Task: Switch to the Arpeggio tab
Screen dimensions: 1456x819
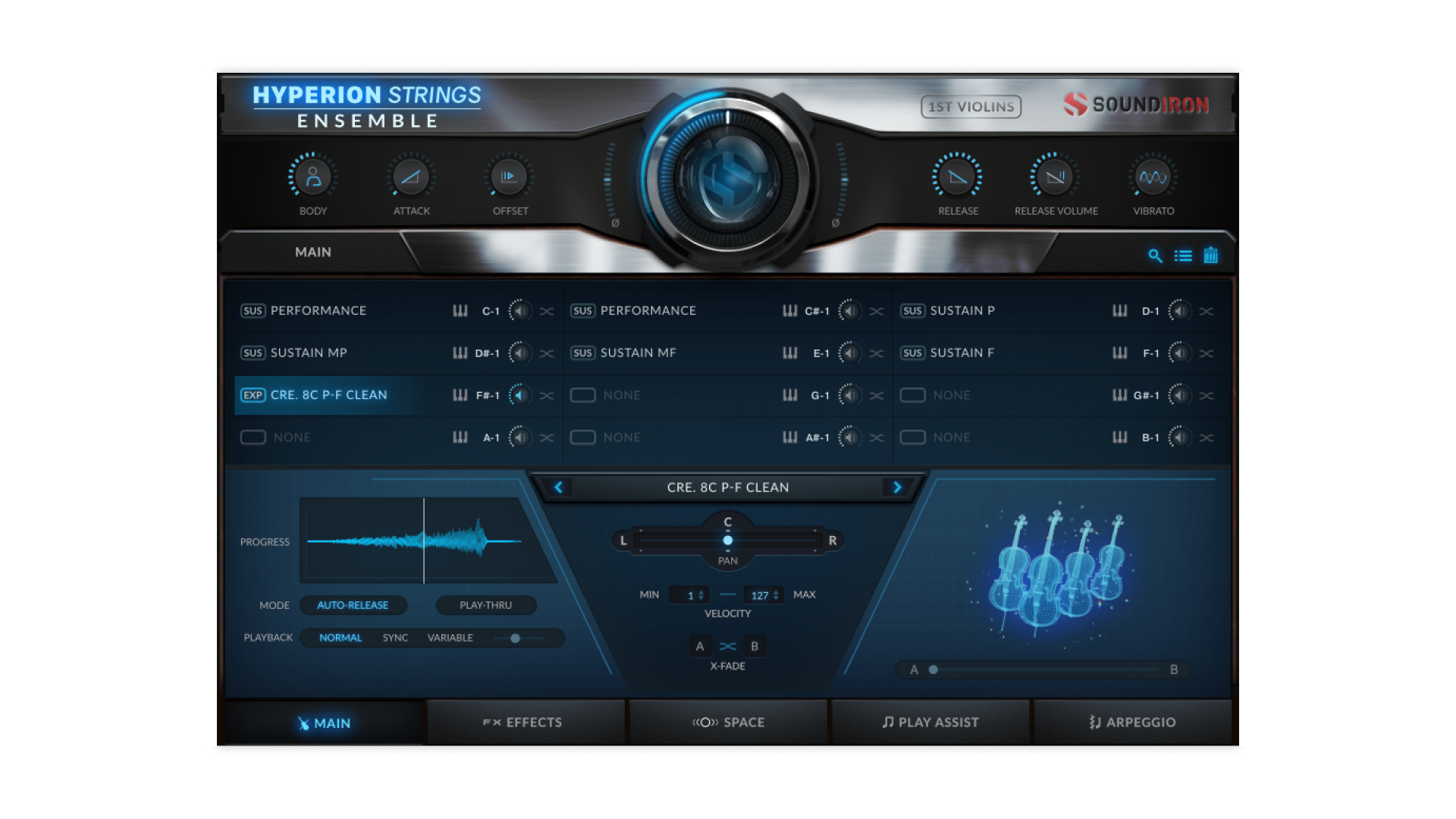Action: click(x=1132, y=723)
